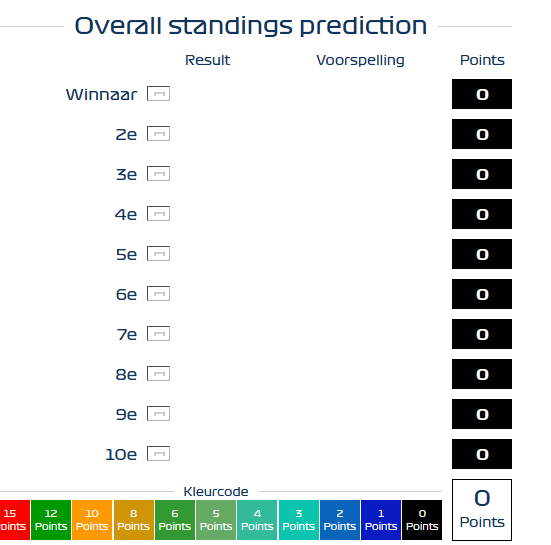Click the red 15 Points color swatch
The image size is (551, 545).
pos(15,520)
